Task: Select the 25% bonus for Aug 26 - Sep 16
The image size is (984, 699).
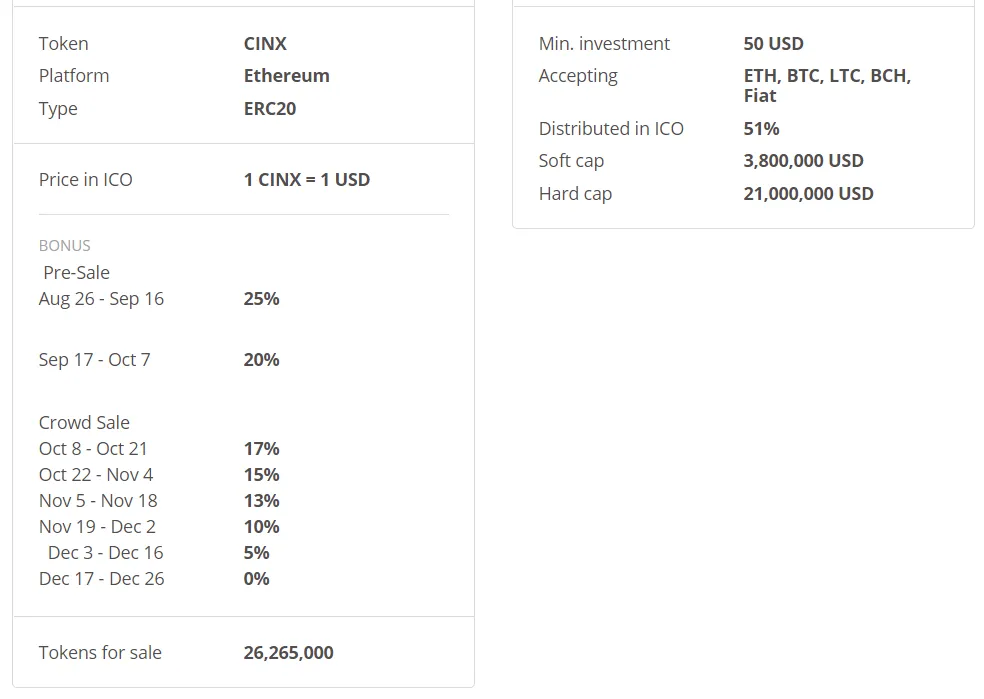Action: (x=261, y=299)
